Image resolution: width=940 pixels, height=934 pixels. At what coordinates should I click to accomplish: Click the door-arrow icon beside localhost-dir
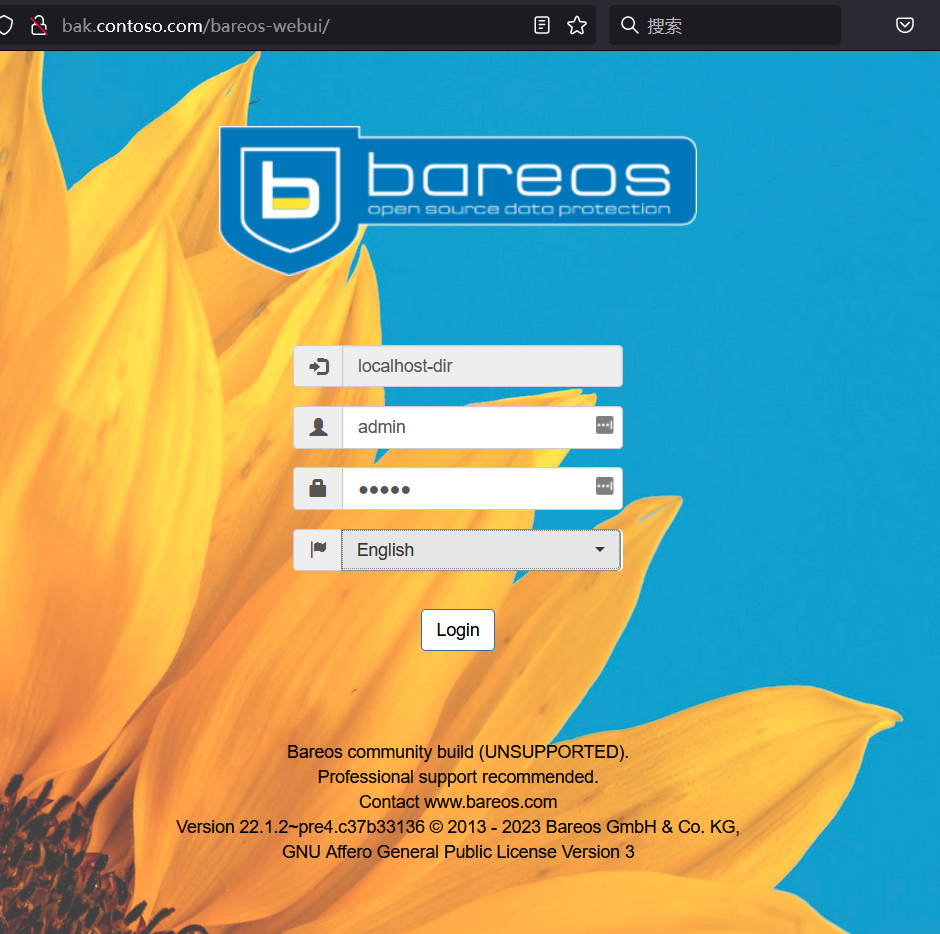coord(317,365)
